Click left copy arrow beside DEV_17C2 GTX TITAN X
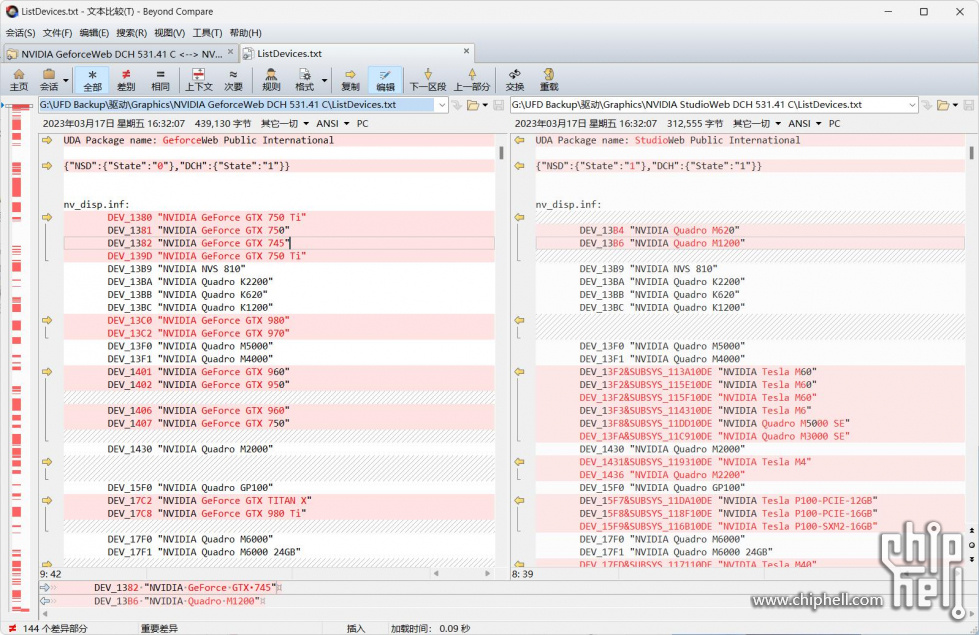The height and width of the screenshot is (635, 979). point(47,501)
